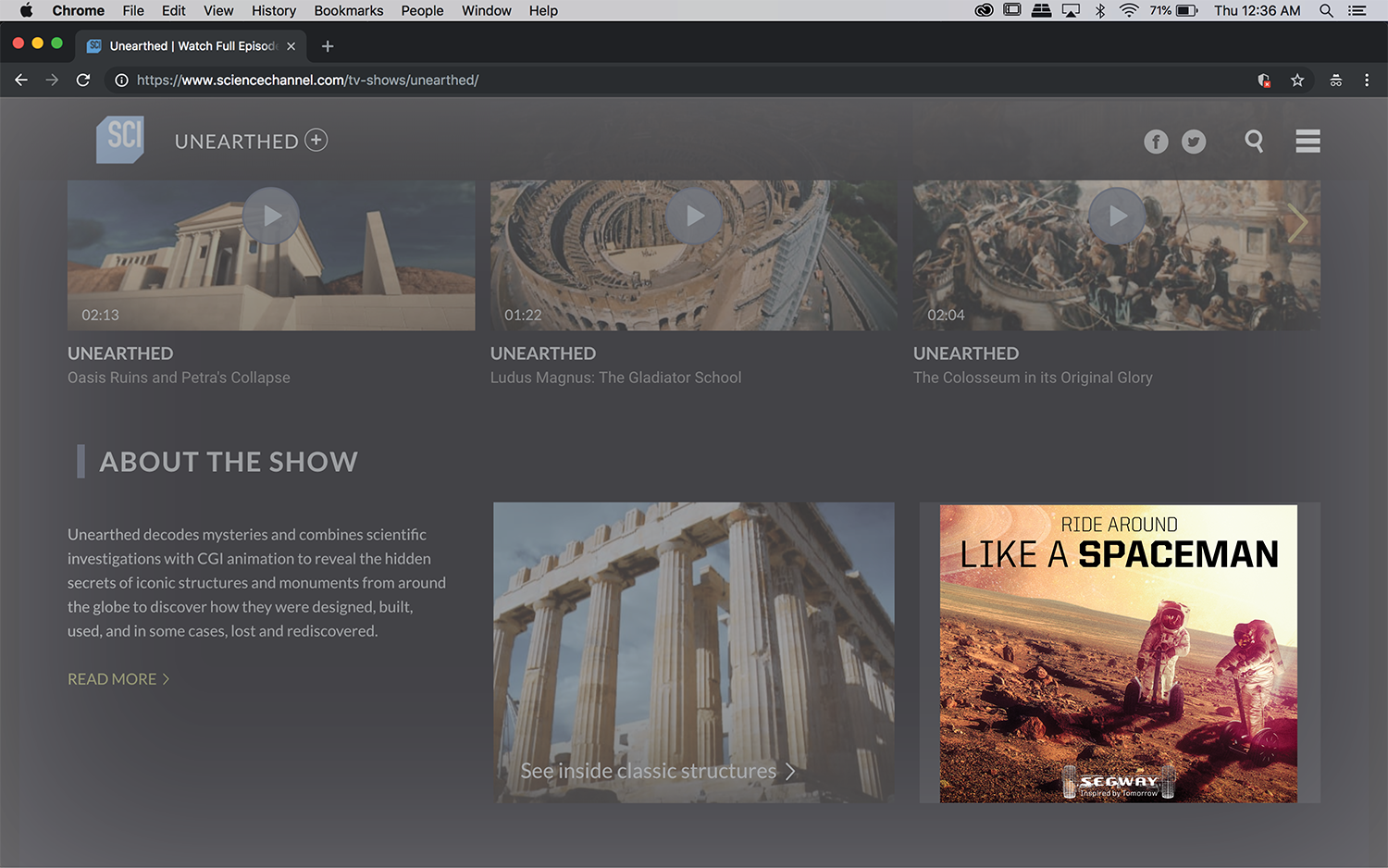Open the Ludus Magnus: The Gladiator School title
This screenshot has height=868, width=1388.
(615, 378)
